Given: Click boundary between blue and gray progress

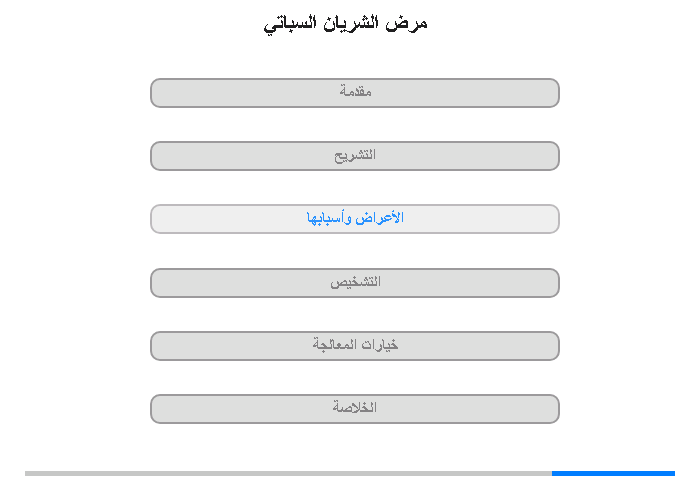Looking at the screenshot, I should click(552, 473).
